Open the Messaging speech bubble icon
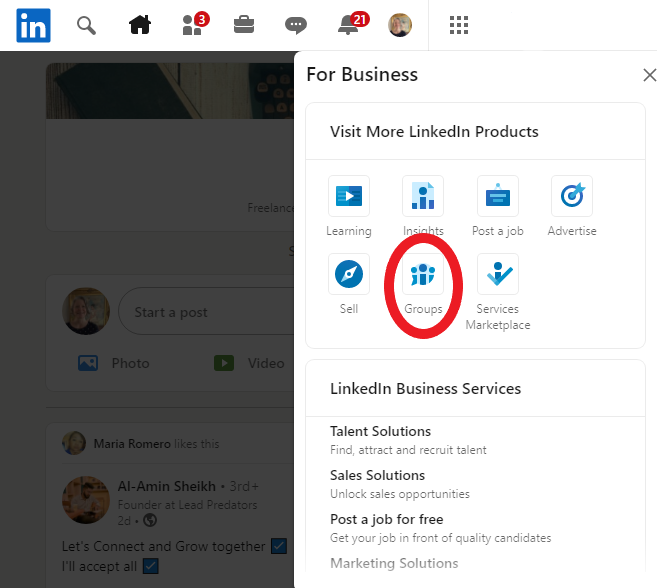This screenshot has height=588, width=657. [295, 25]
